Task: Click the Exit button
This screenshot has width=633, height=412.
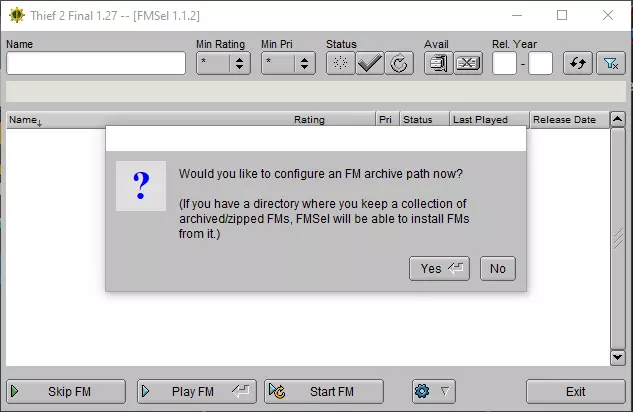Action: tap(576, 391)
